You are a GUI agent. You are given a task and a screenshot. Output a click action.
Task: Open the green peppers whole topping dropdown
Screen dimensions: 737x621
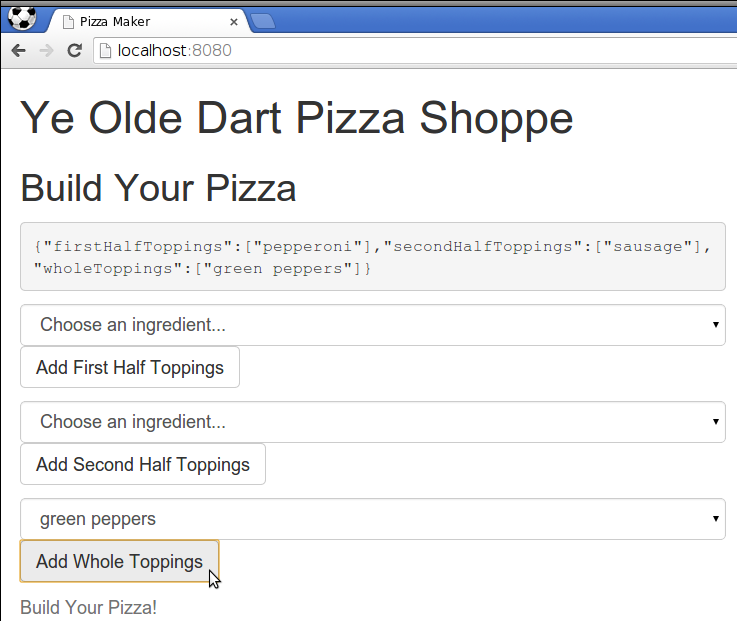[373, 519]
